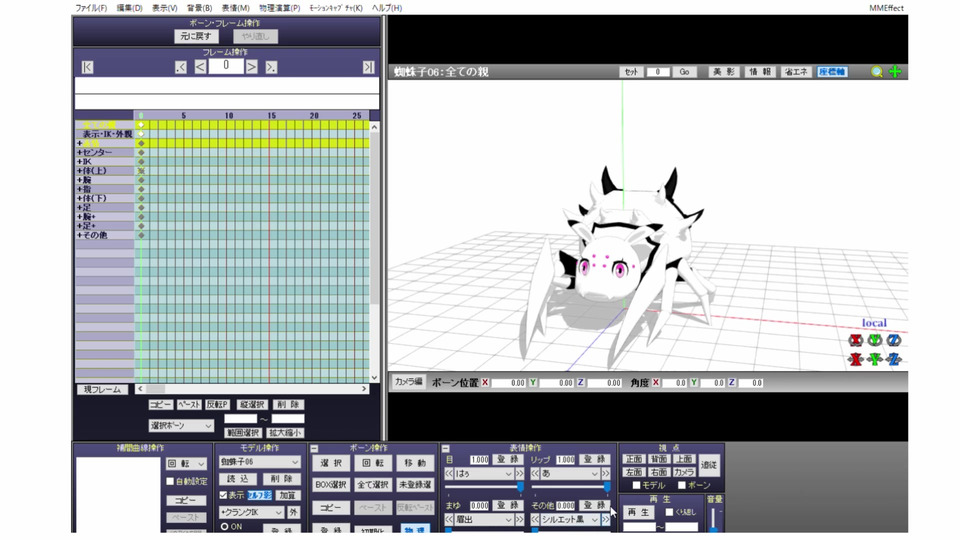Click the 音量 volume slider
The height and width of the screenshot is (540, 960).
click(x=714, y=519)
